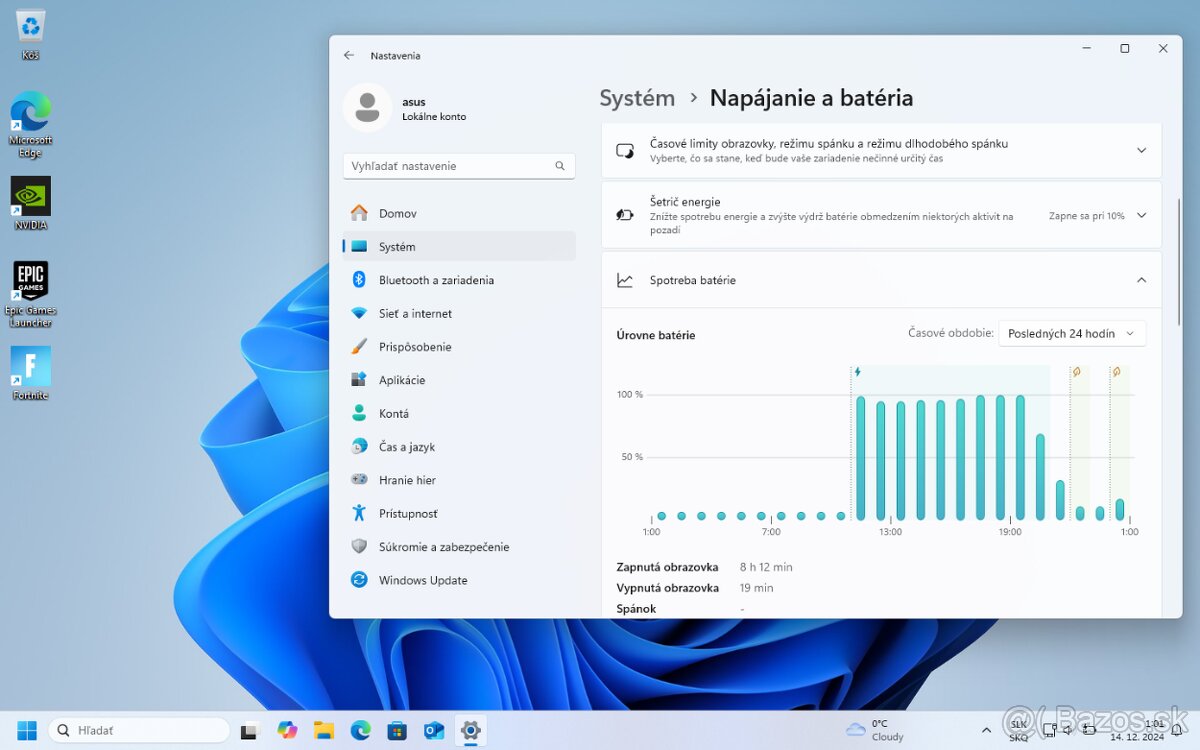Open the Microsoft Store from the taskbar
1200x750 pixels.
click(x=397, y=730)
